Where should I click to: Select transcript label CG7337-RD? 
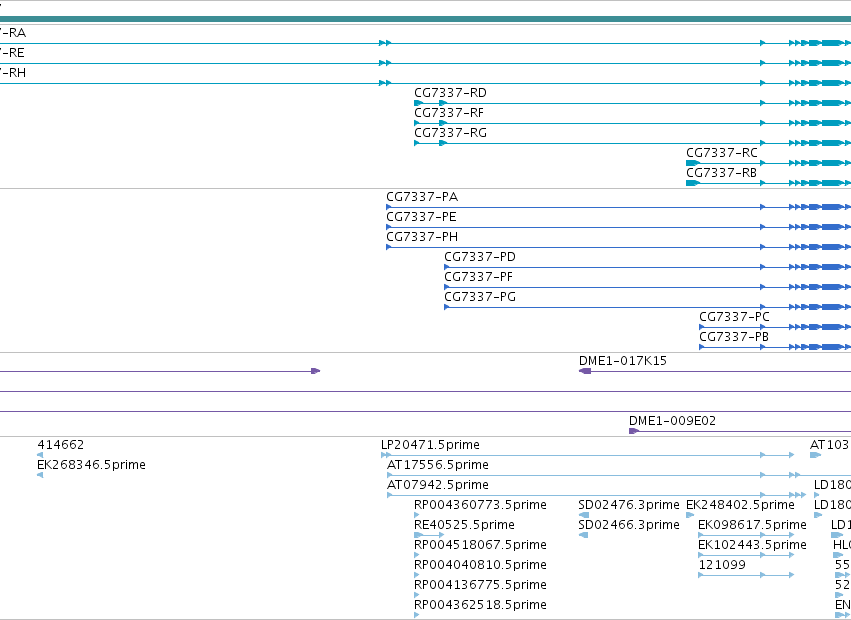(x=450, y=93)
